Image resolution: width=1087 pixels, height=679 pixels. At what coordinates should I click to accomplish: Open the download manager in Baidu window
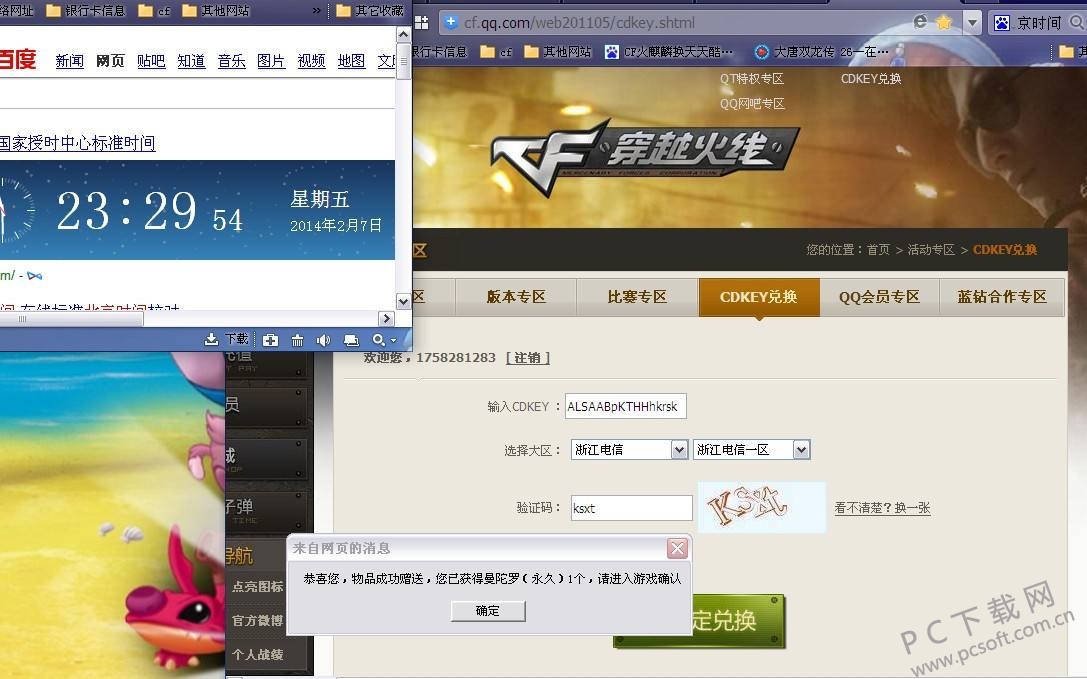[x=226, y=339]
